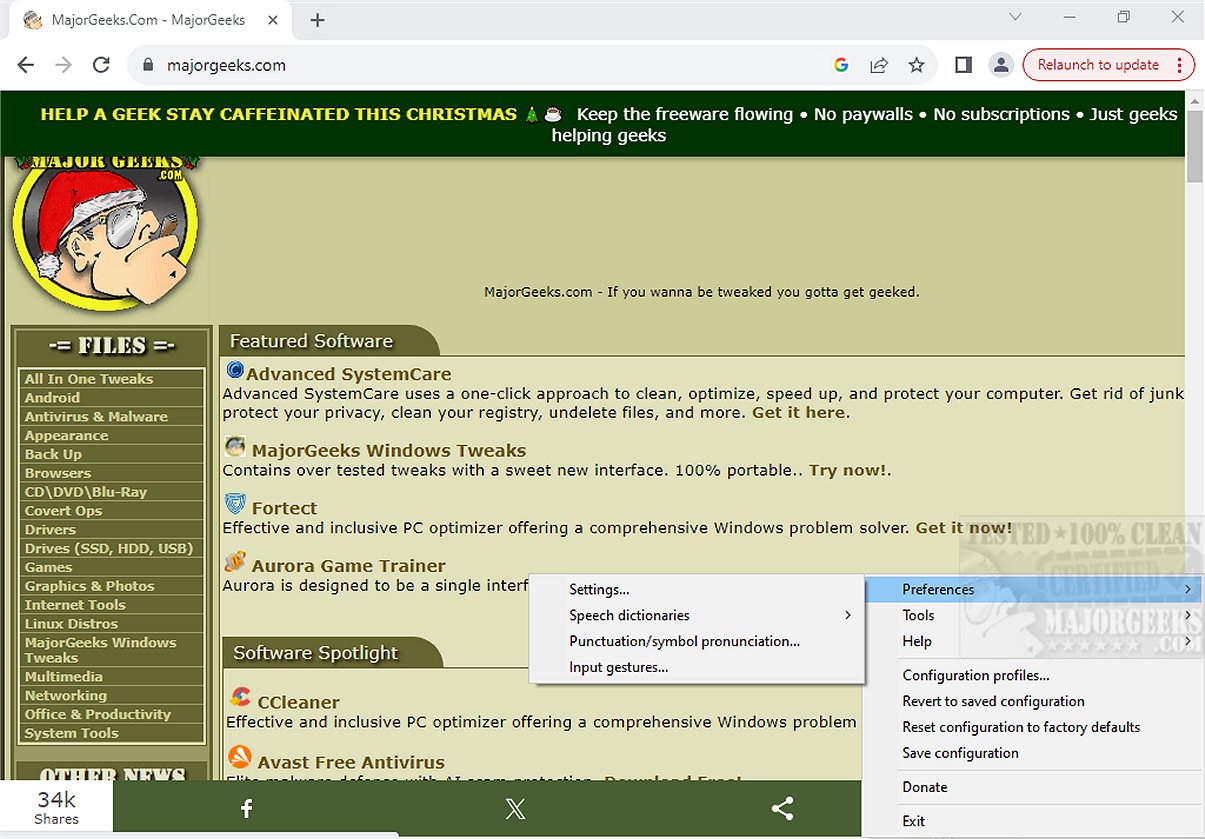The image size is (1205, 839).
Task: Click the browser forward arrow
Action: (63, 65)
